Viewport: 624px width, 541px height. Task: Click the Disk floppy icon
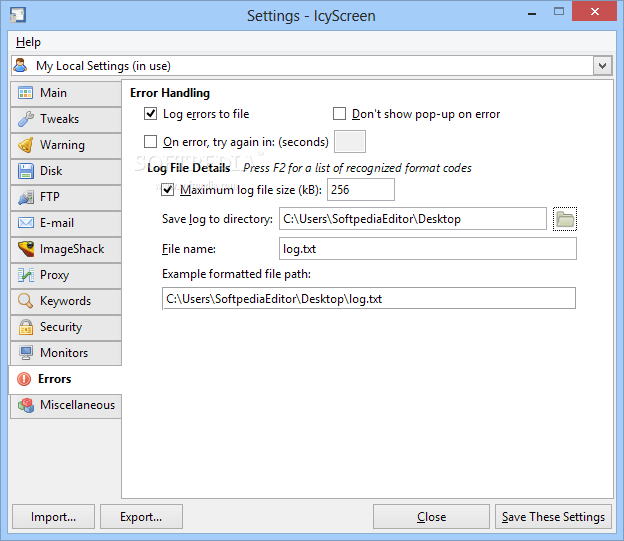pos(25,171)
